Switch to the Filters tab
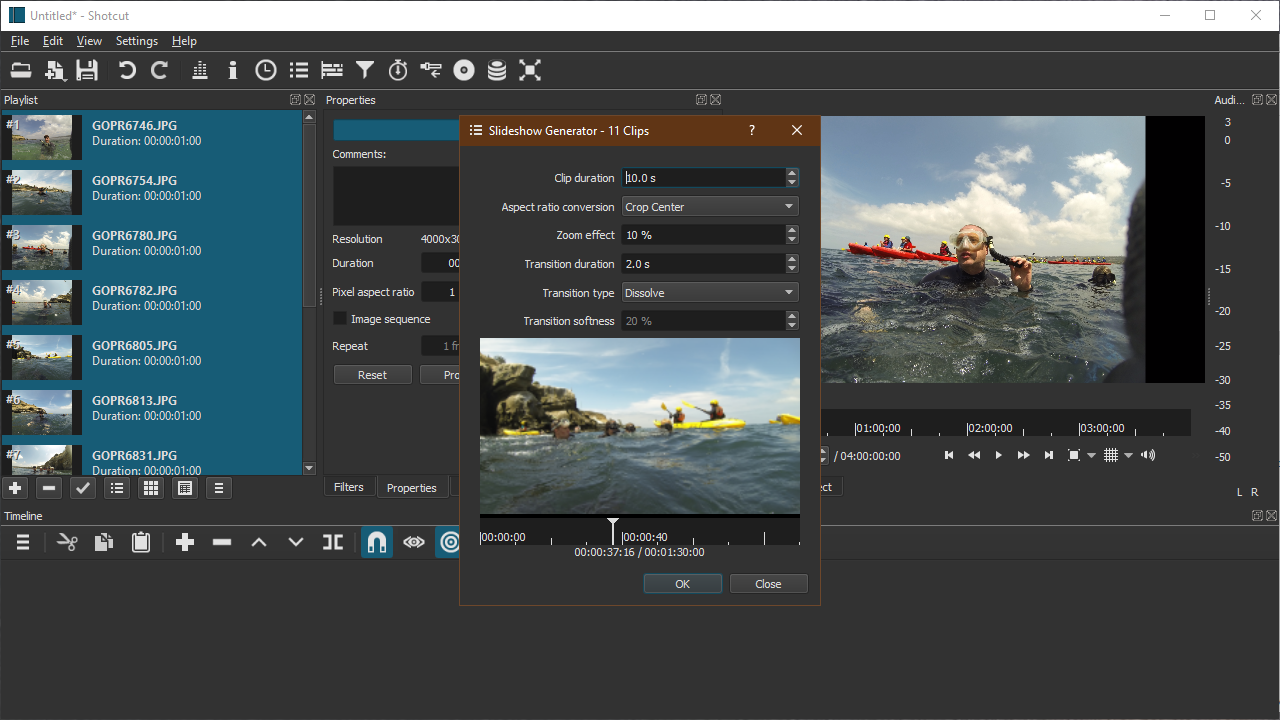The width and height of the screenshot is (1280, 720). click(349, 487)
